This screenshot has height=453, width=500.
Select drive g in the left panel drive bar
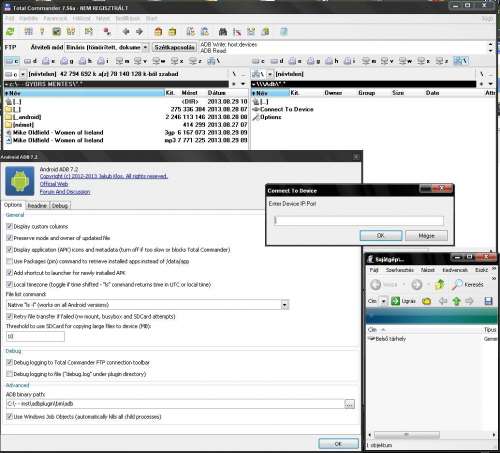tap(67, 61)
